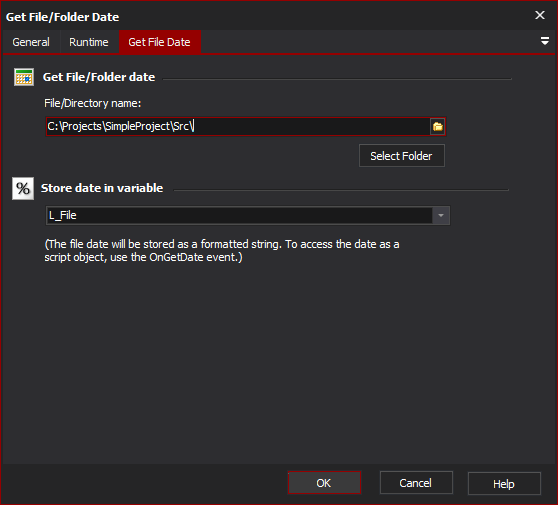The image size is (558, 505).
Task: Open the Runtime tab
Action: click(x=89, y=42)
